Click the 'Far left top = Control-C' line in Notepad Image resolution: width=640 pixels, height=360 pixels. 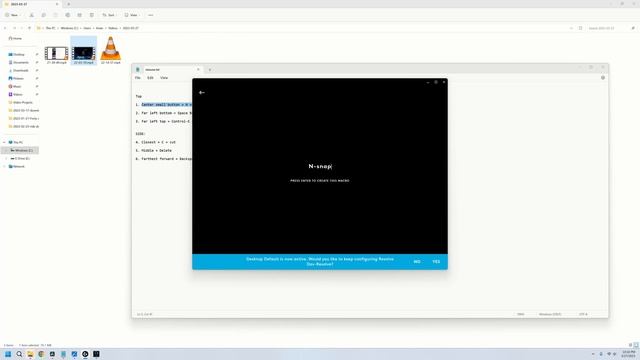162,121
